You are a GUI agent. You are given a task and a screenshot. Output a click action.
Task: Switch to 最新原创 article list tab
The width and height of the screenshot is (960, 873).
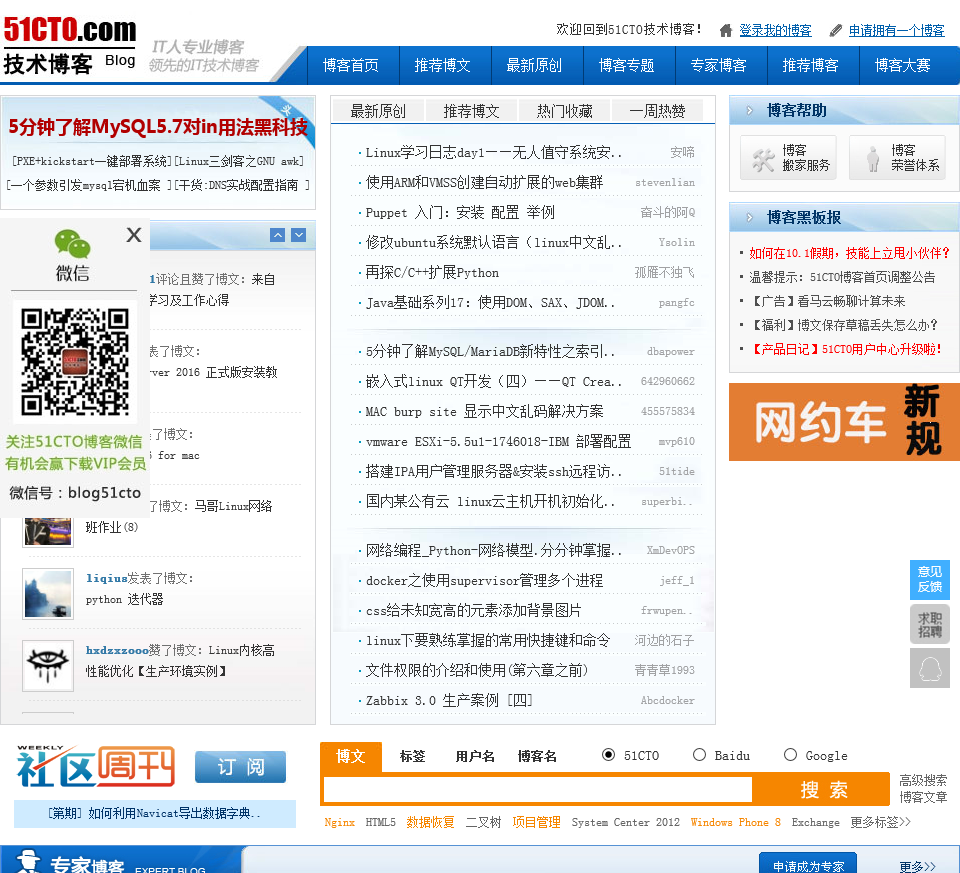378,111
